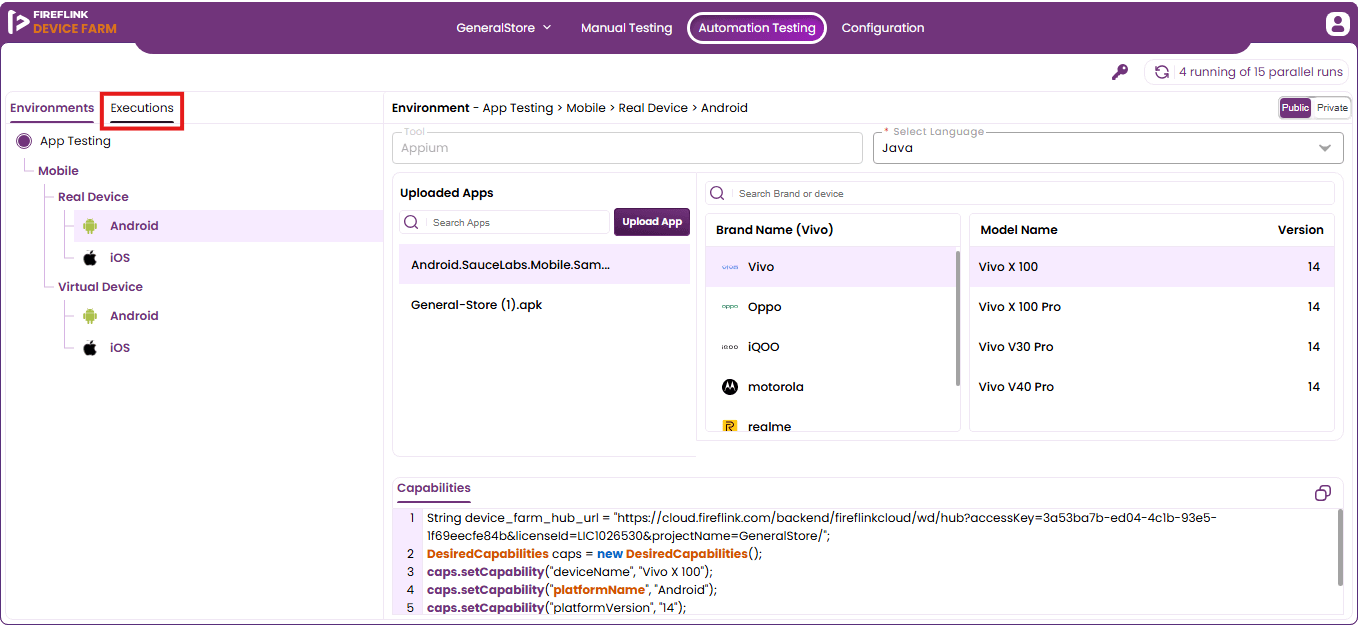Click the iQOO brand logo

[730, 347]
